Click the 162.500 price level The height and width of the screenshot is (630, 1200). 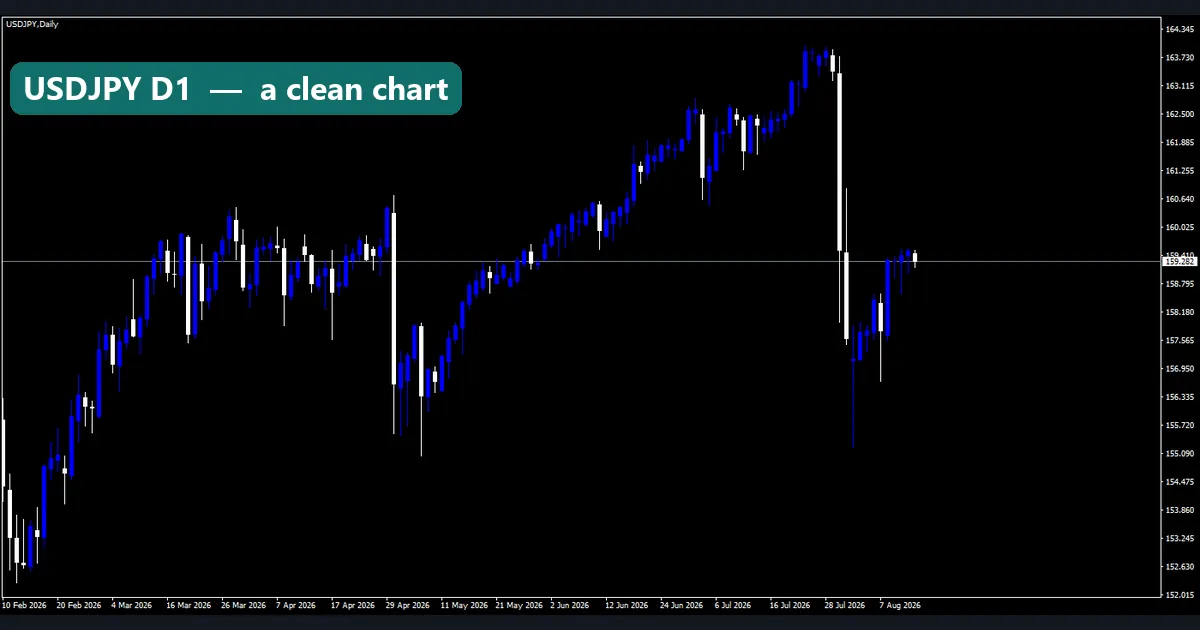[1180, 114]
